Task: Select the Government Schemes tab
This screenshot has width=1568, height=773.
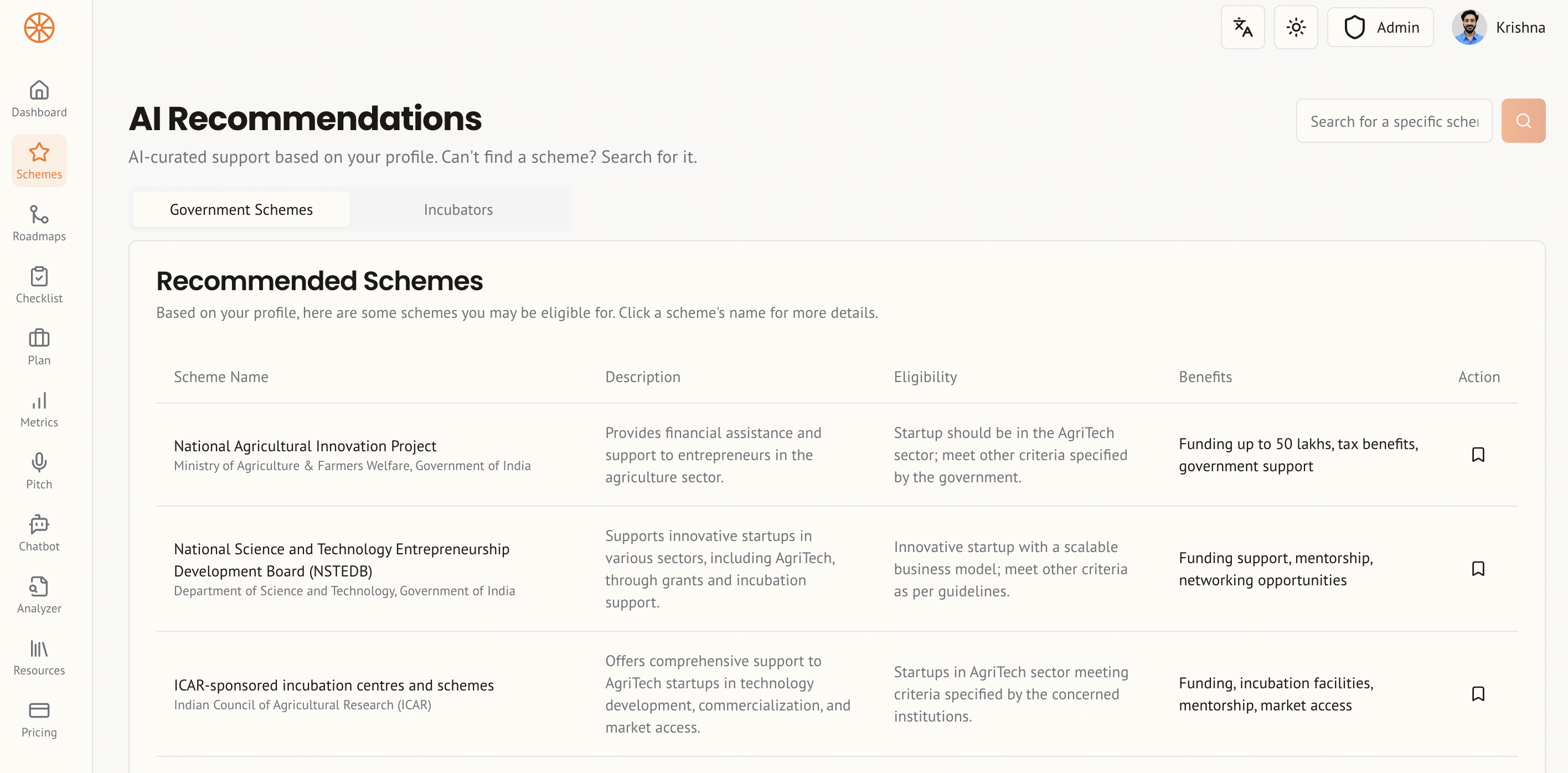Action: click(x=241, y=209)
